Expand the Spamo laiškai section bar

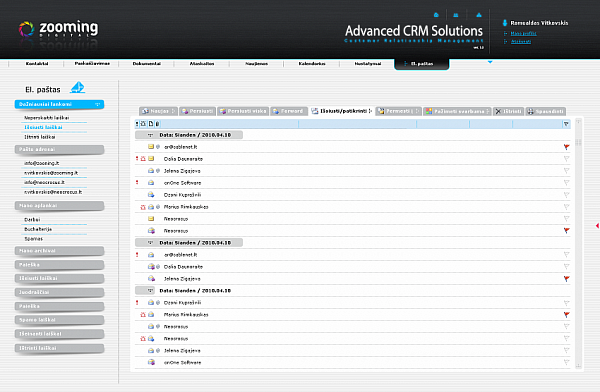tap(59, 320)
